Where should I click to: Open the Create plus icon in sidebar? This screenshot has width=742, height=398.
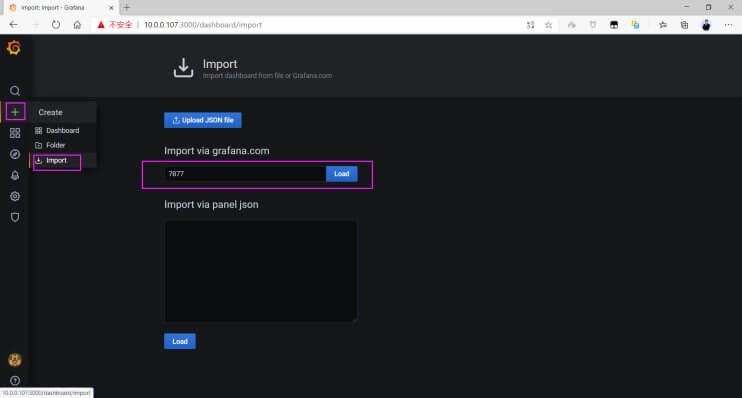coord(15,112)
